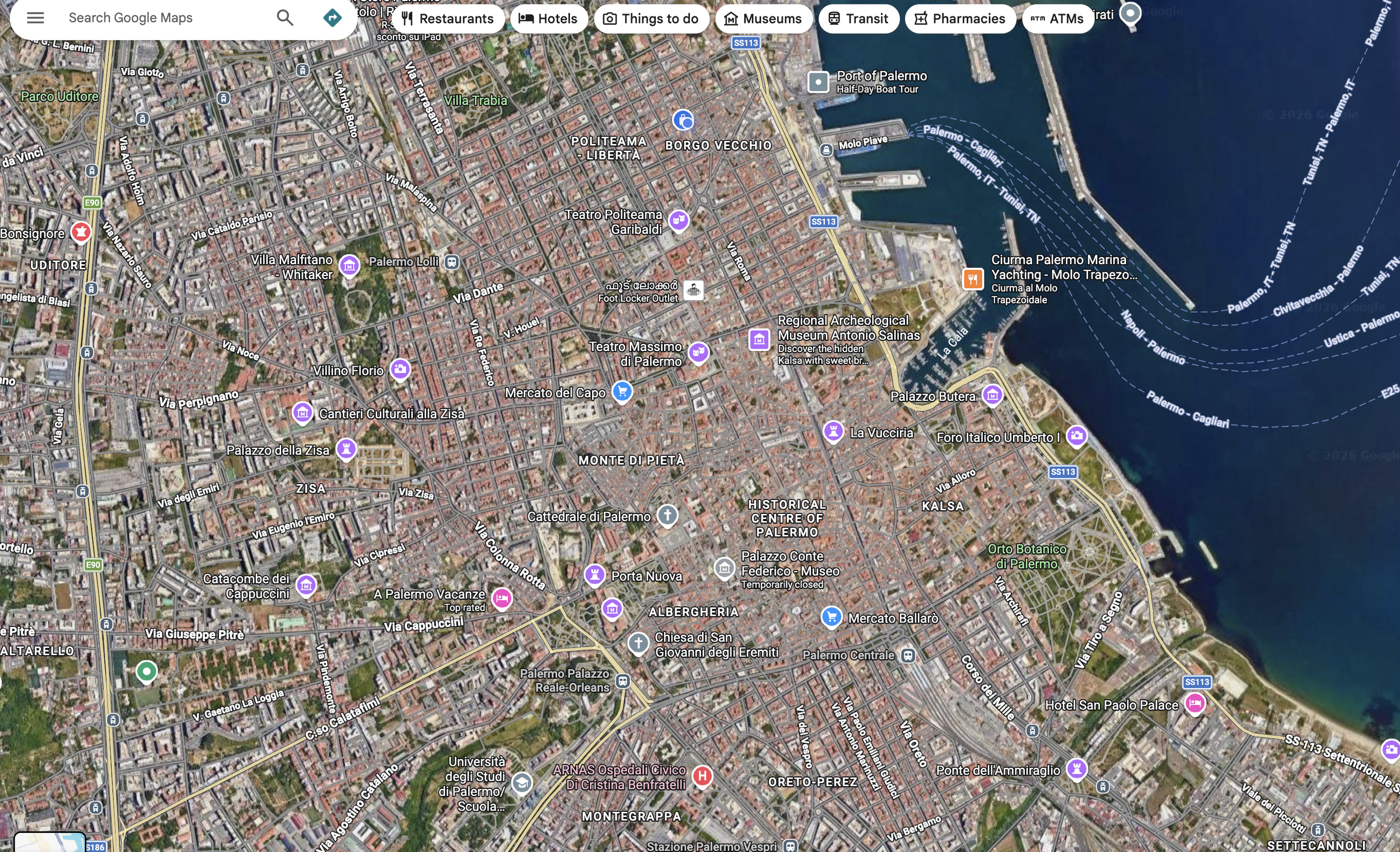This screenshot has height=852, width=1400.
Task: Select Ciurma Palermo Marina restaurant pin
Action: (x=973, y=278)
